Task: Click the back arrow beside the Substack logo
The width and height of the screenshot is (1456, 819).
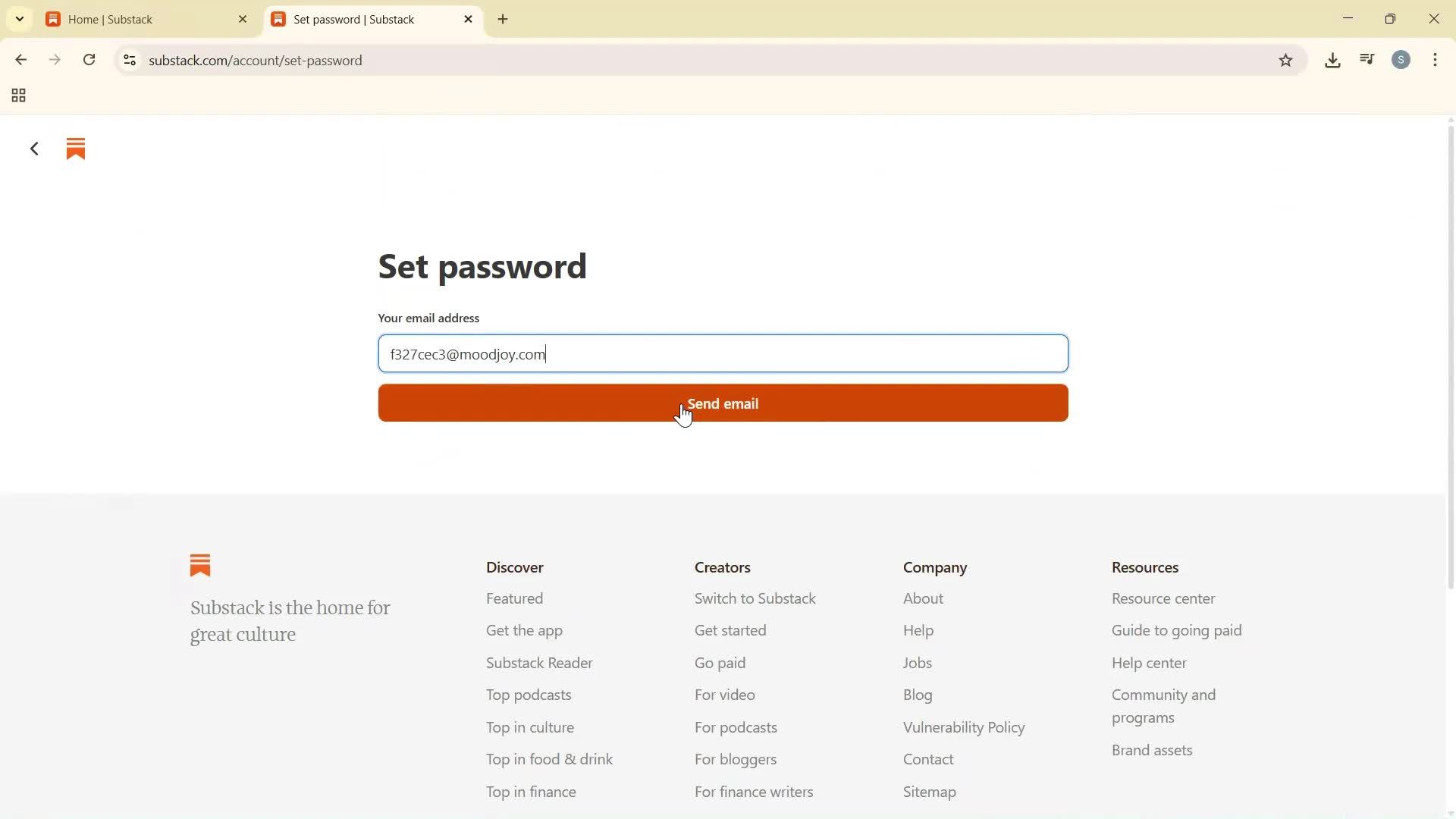Action: click(33, 149)
